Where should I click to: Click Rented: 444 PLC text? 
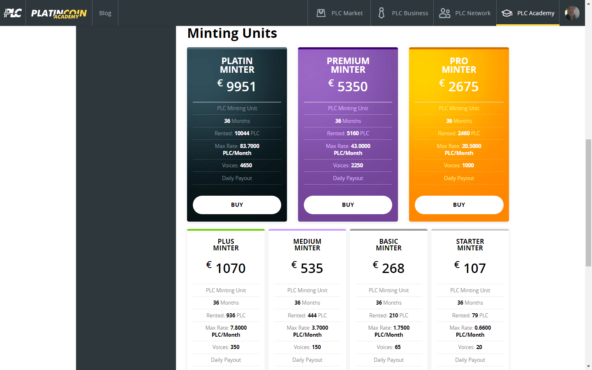point(307,315)
